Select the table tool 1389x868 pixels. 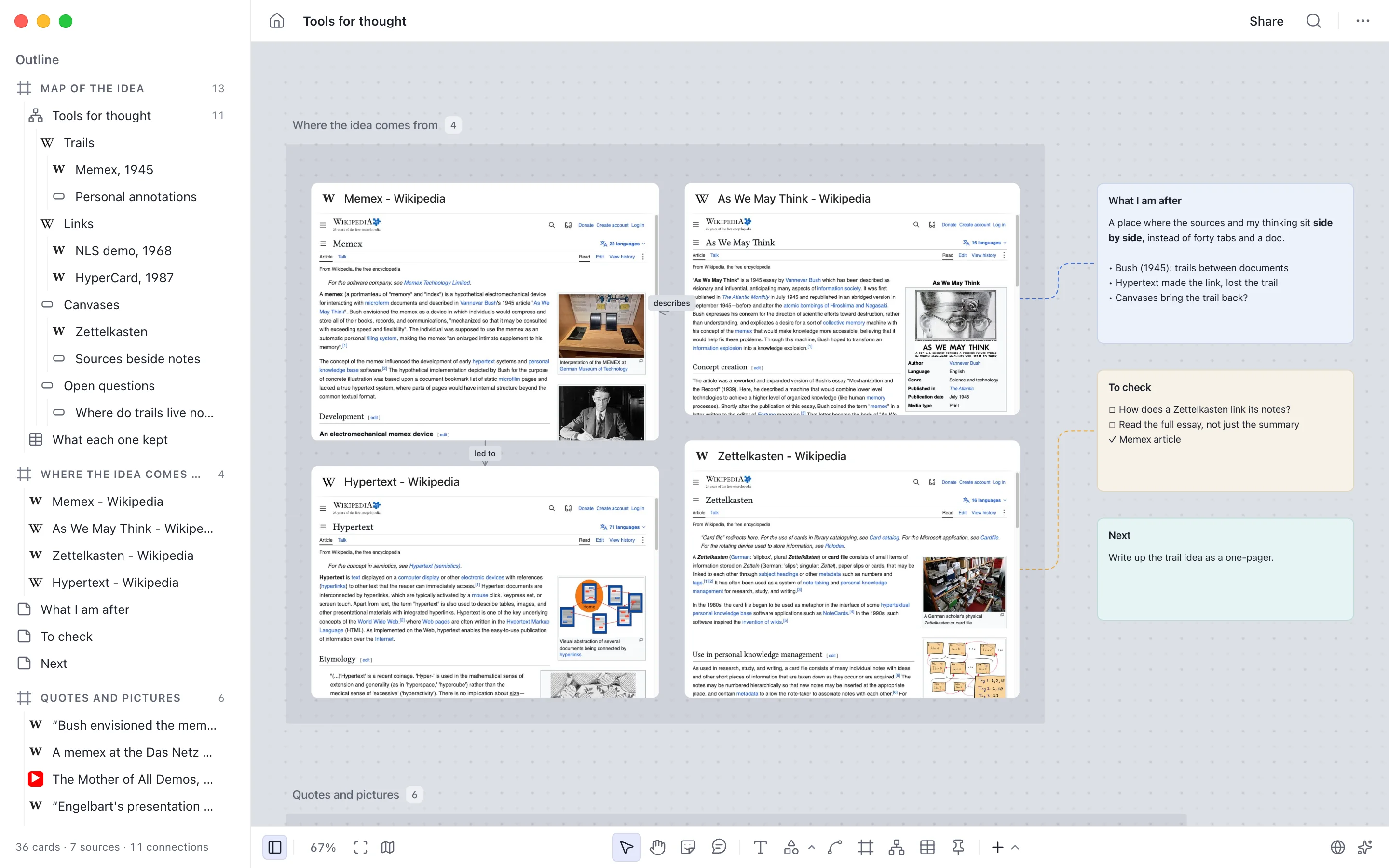pyautogui.click(x=927, y=847)
